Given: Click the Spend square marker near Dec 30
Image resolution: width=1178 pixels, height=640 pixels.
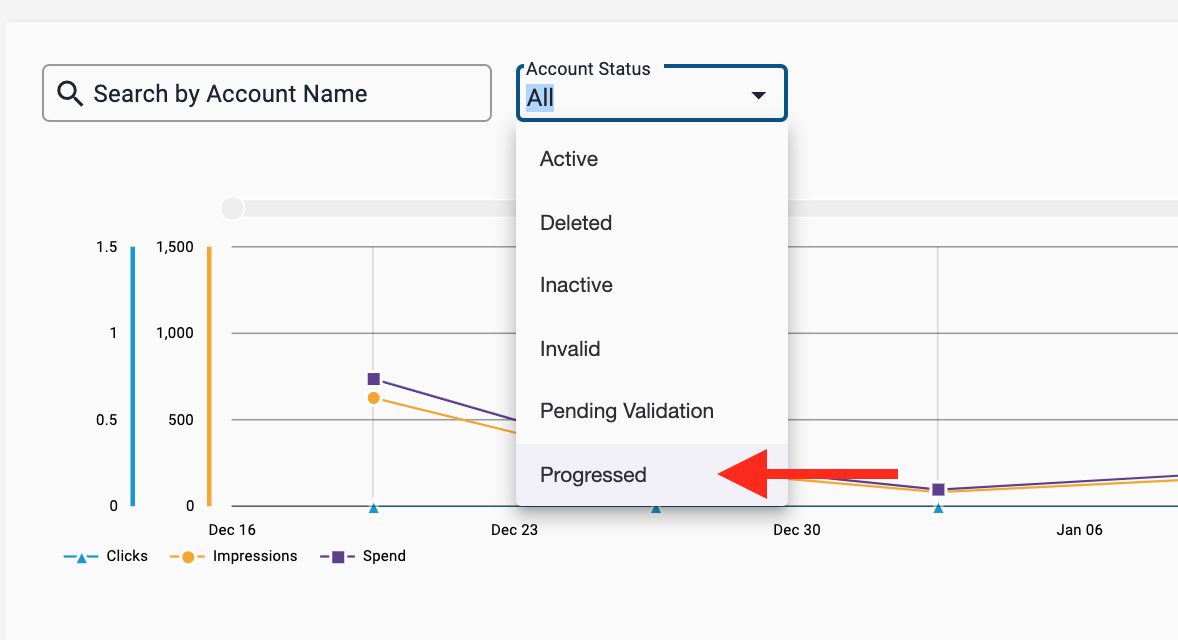Looking at the screenshot, I should [938, 490].
